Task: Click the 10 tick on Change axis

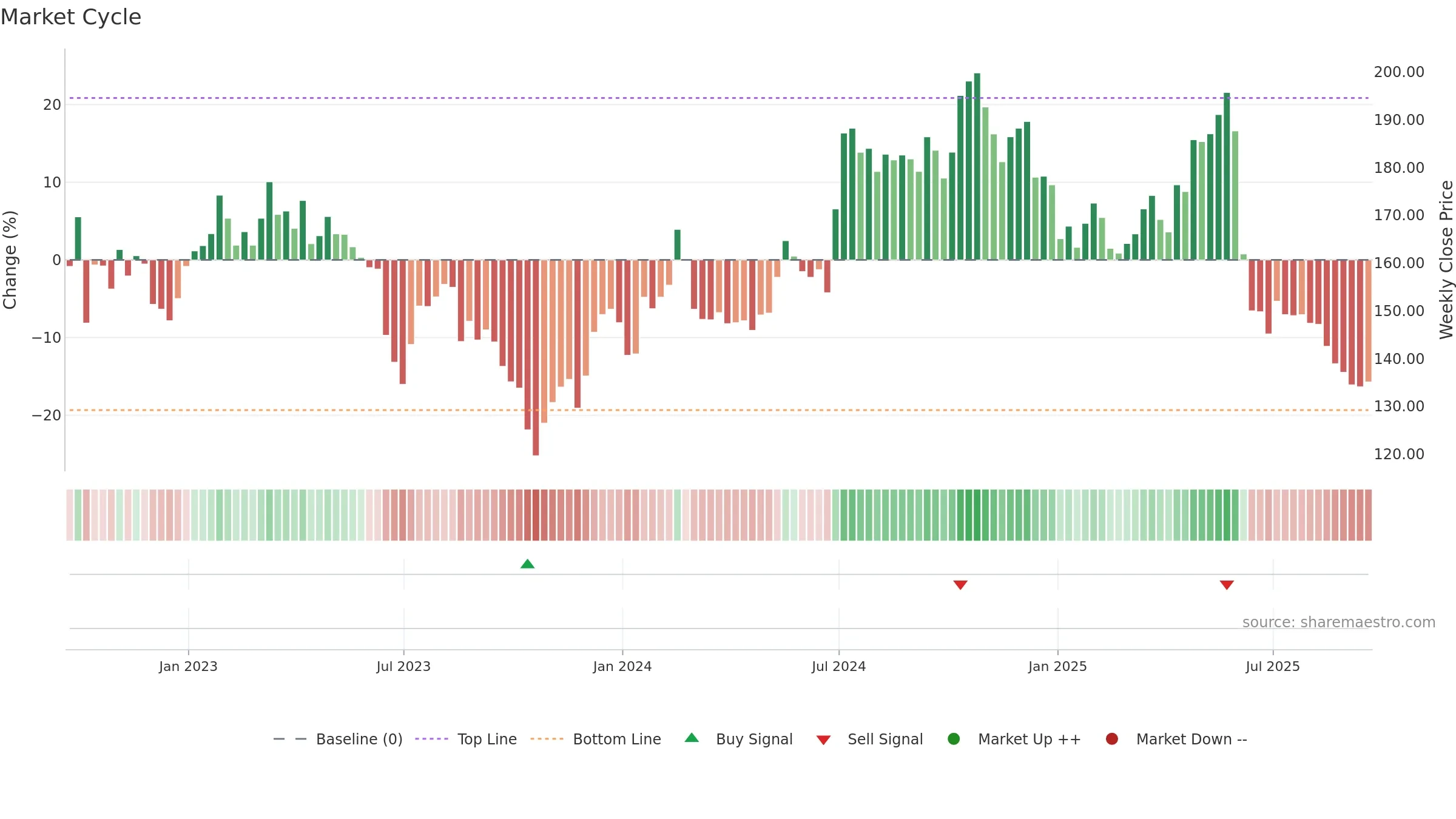Action: pyautogui.click(x=52, y=182)
